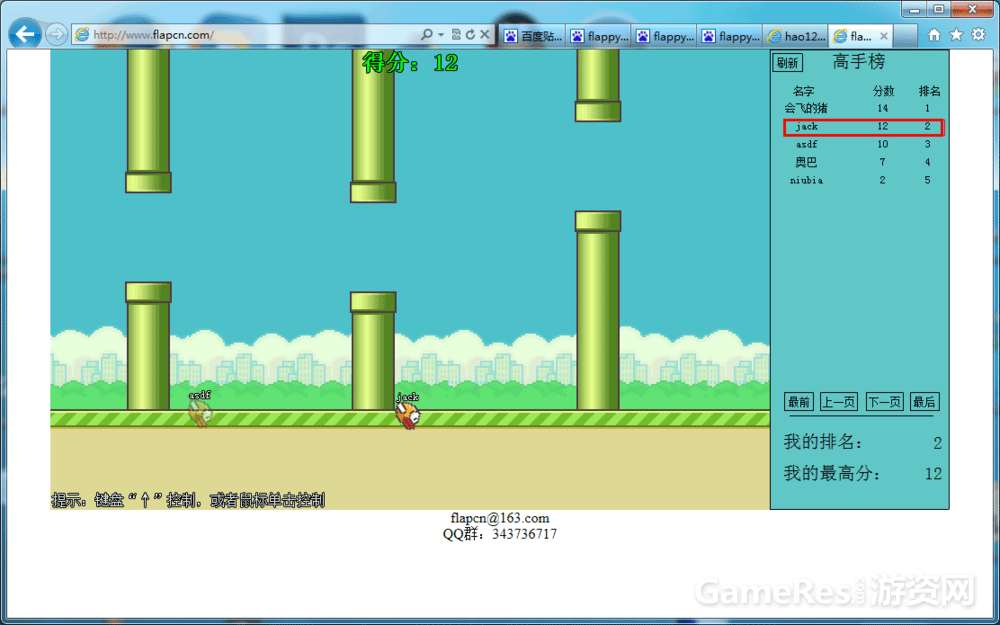Jump to last page with 最后
Screen dimensions: 1000x625
[924, 402]
